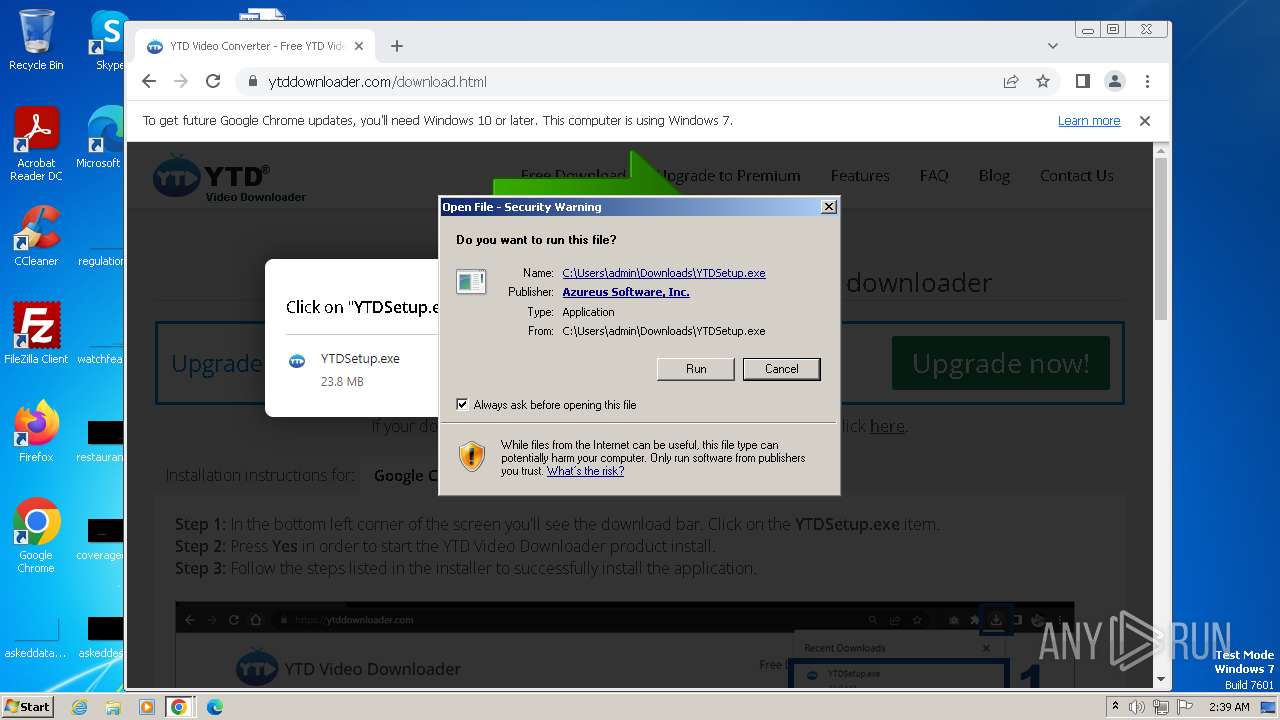Open Upgrade to Premium menu item
Image resolution: width=1280 pixels, height=720 pixels.
[730, 176]
